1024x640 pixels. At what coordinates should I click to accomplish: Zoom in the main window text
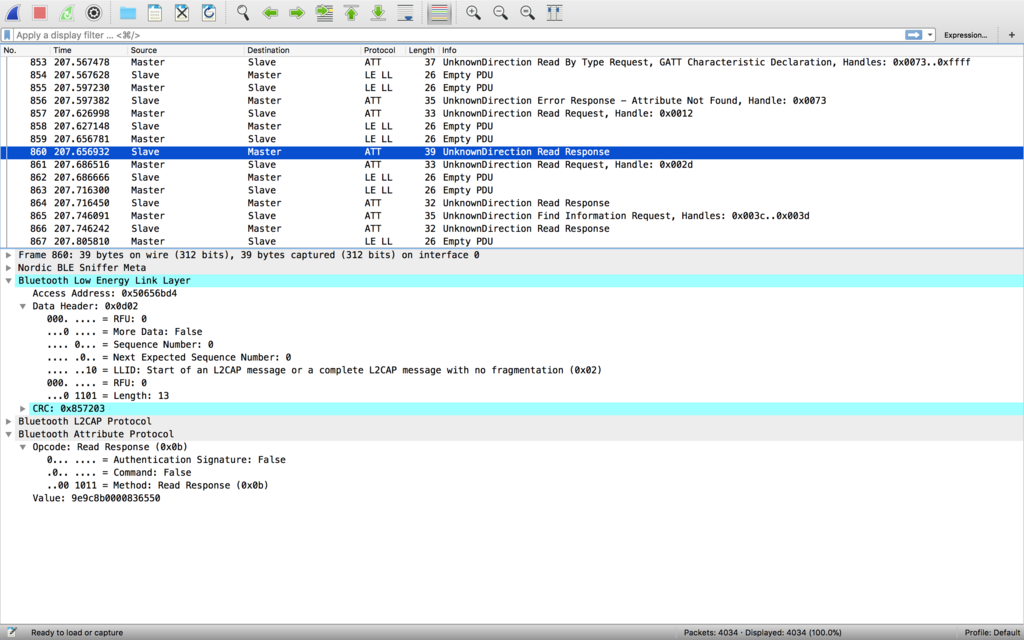point(473,13)
